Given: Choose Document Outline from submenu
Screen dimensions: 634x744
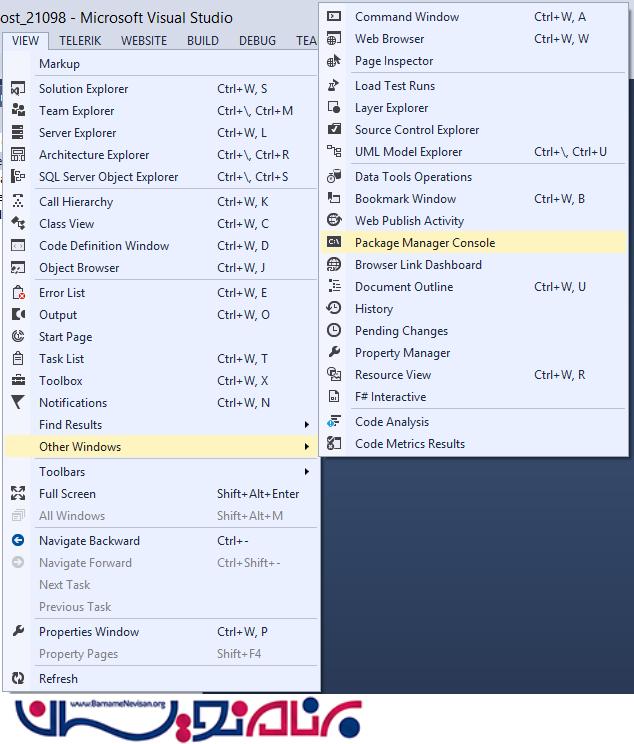Looking at the screenshot, I should tap(403, 287).
